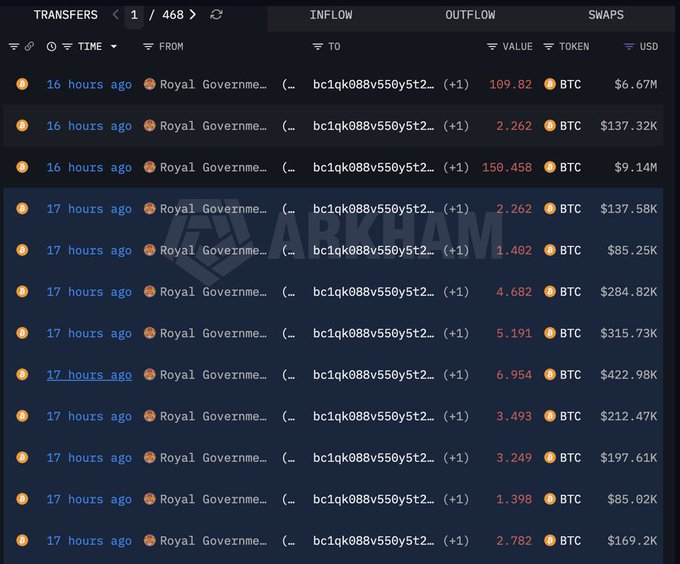Open the leftmost filter icon in the header
This screenshot has width=680, height=564.
click(14, 46)
